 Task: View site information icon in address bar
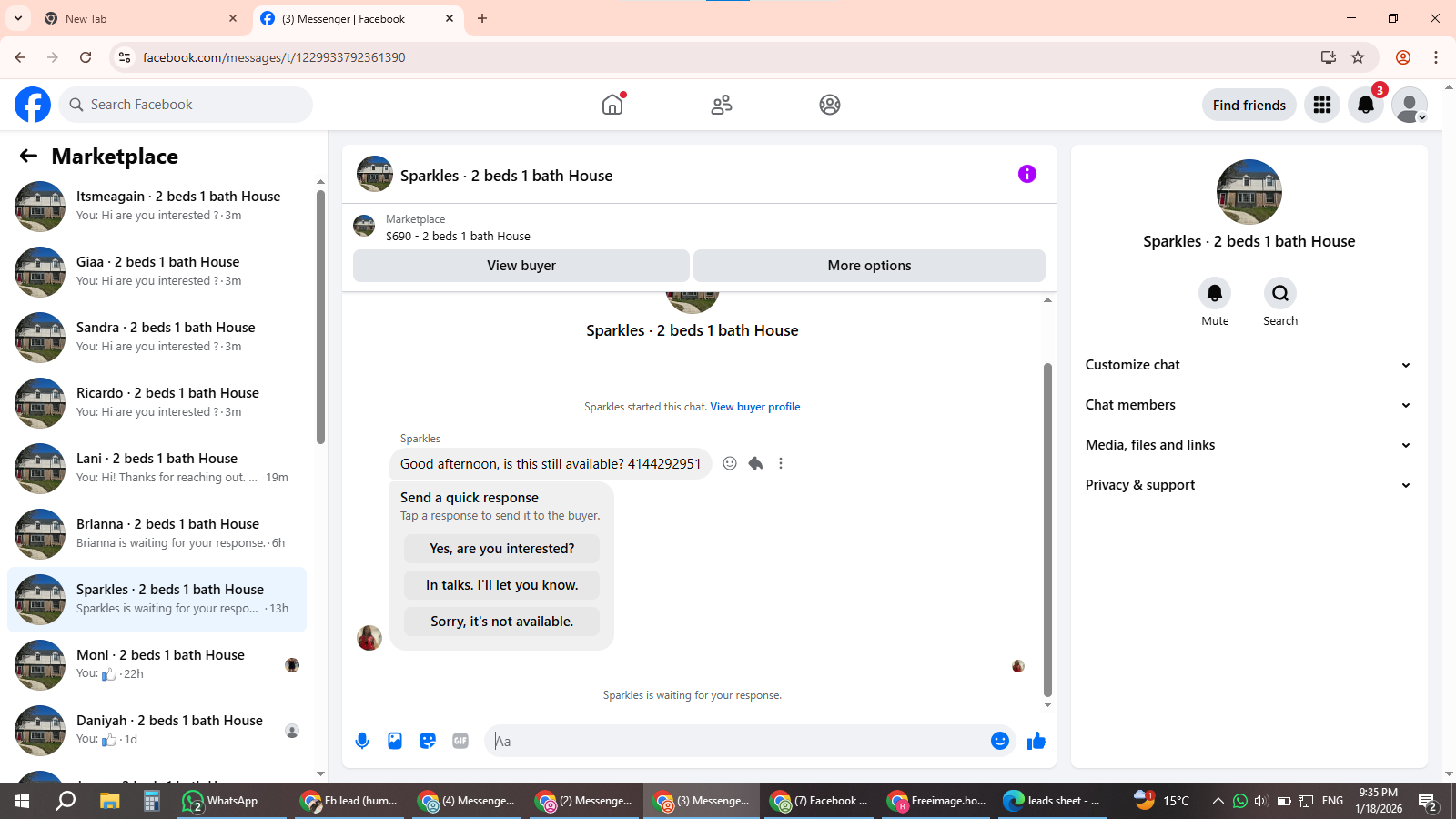(125, 57)
